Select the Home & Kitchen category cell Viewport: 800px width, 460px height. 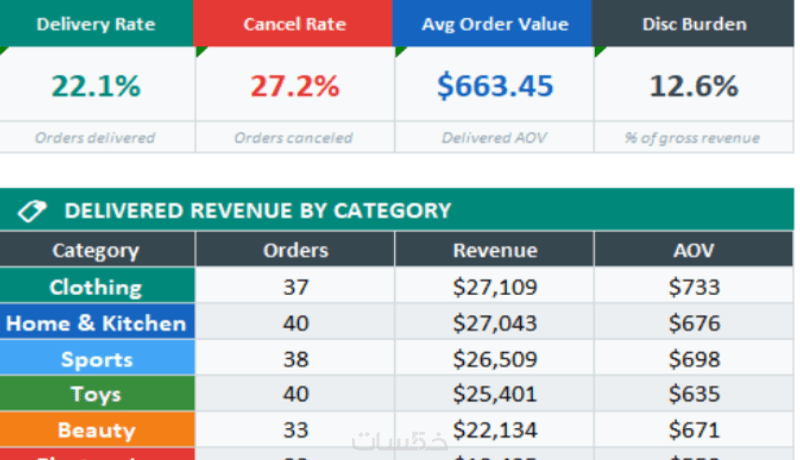96,323
